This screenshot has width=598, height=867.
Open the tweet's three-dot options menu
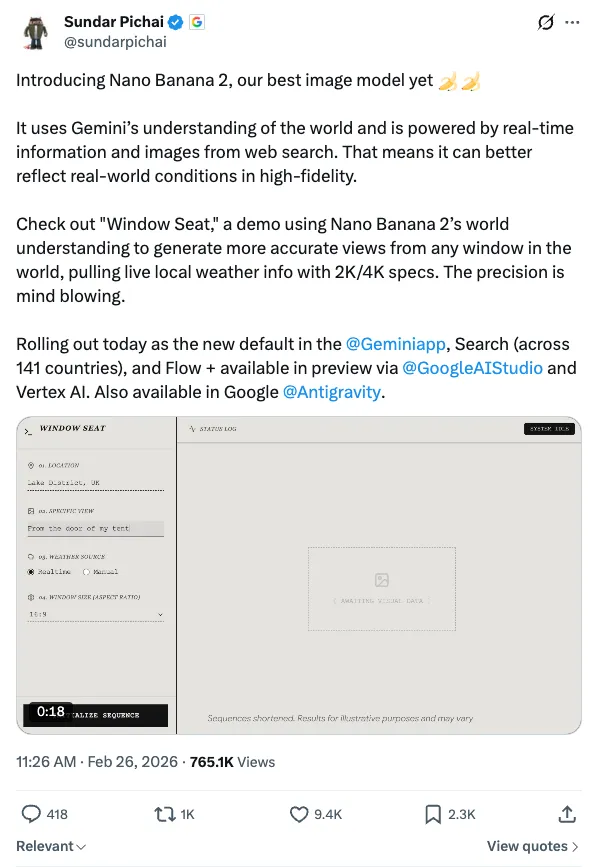(573, 22)
